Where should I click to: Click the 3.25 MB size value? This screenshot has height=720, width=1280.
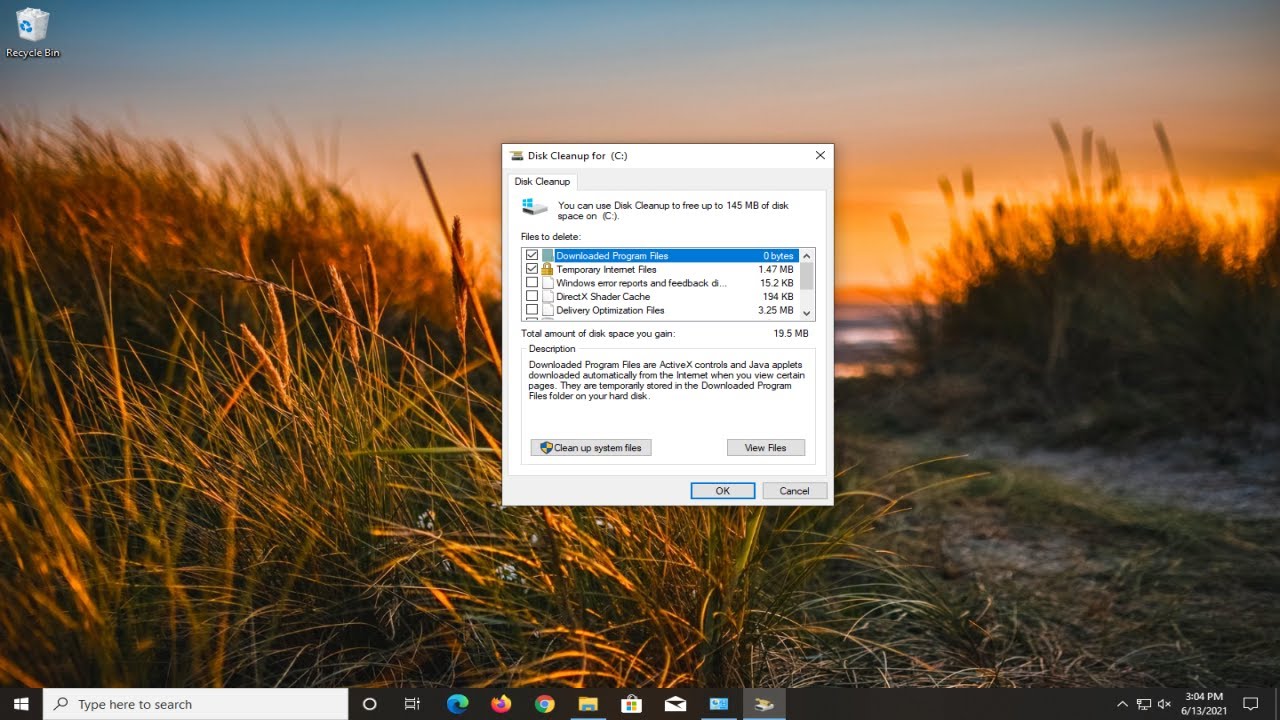coord(776,311)
